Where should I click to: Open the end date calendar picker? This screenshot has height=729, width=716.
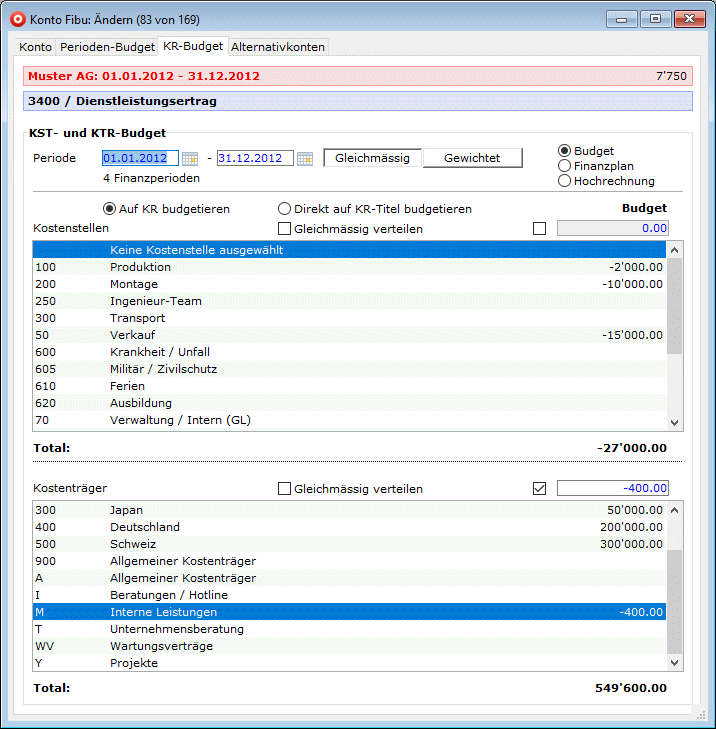coord(305,158)
